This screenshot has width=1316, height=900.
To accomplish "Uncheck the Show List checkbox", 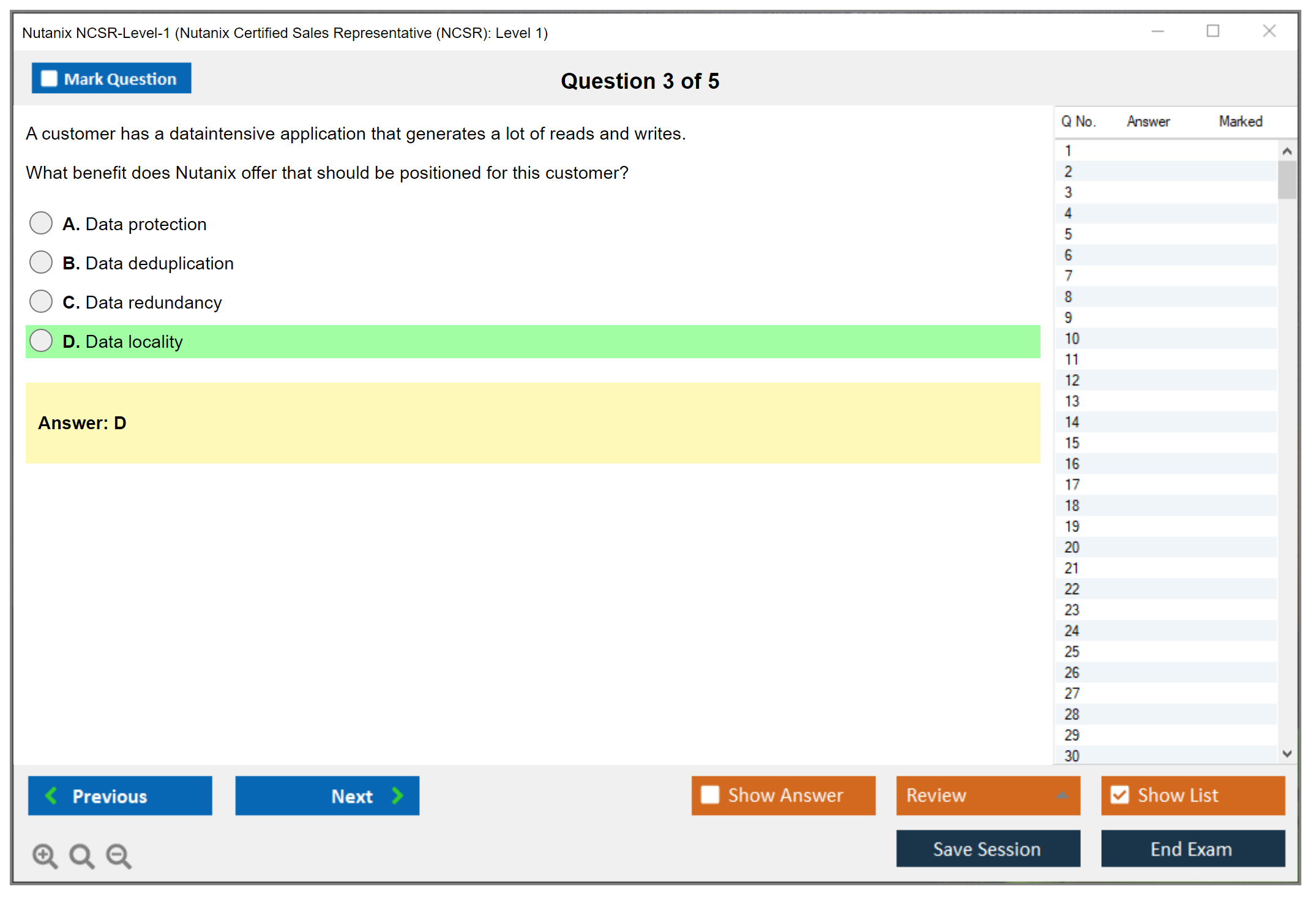I will [x=1120, y=795].
